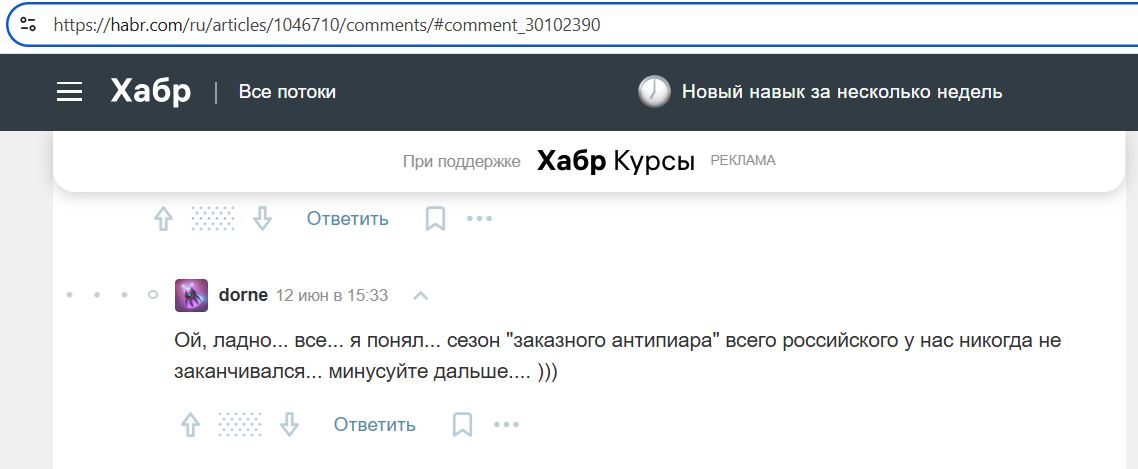Image resolution: width=1138 pixels, height=469 pixels.
Task: Bookmark dorne's comment
Action: click(x=462, y=425)
